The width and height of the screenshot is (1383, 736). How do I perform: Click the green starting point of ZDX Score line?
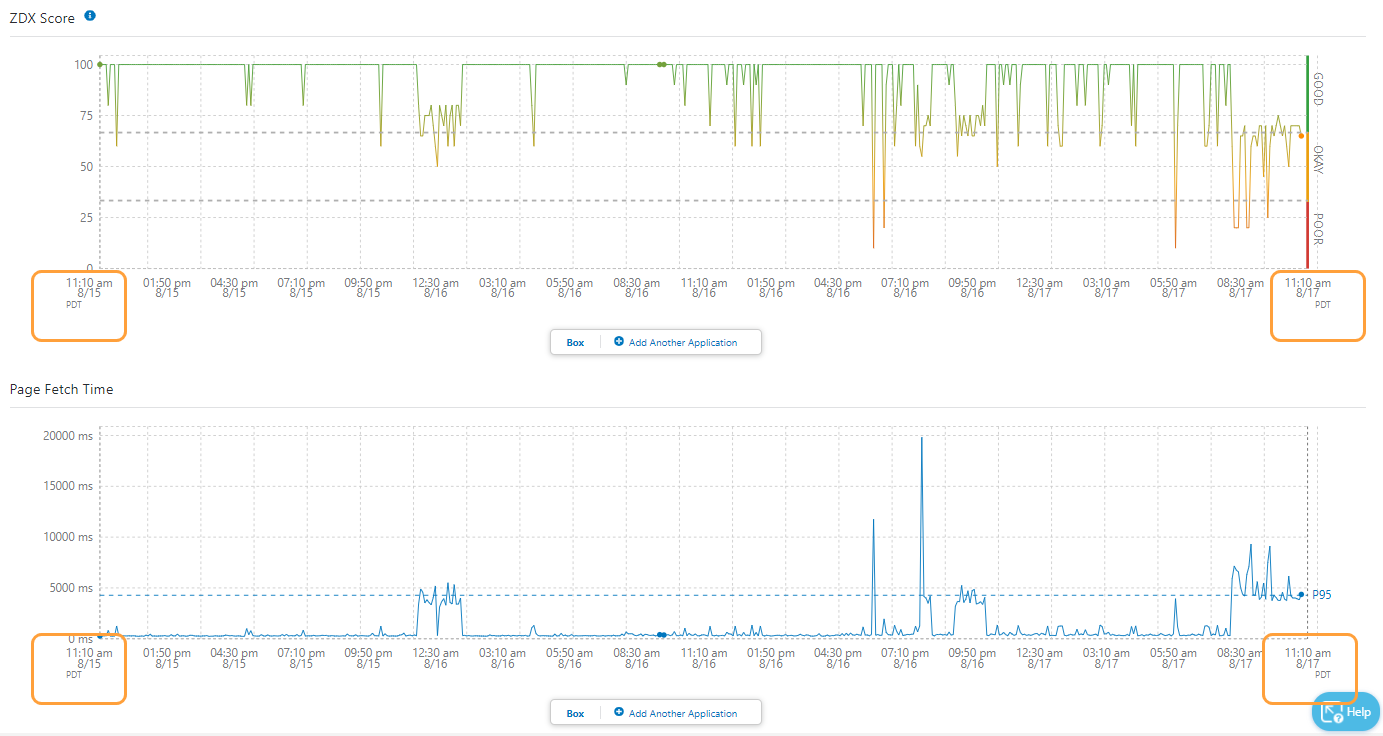(x=100, y=64)
